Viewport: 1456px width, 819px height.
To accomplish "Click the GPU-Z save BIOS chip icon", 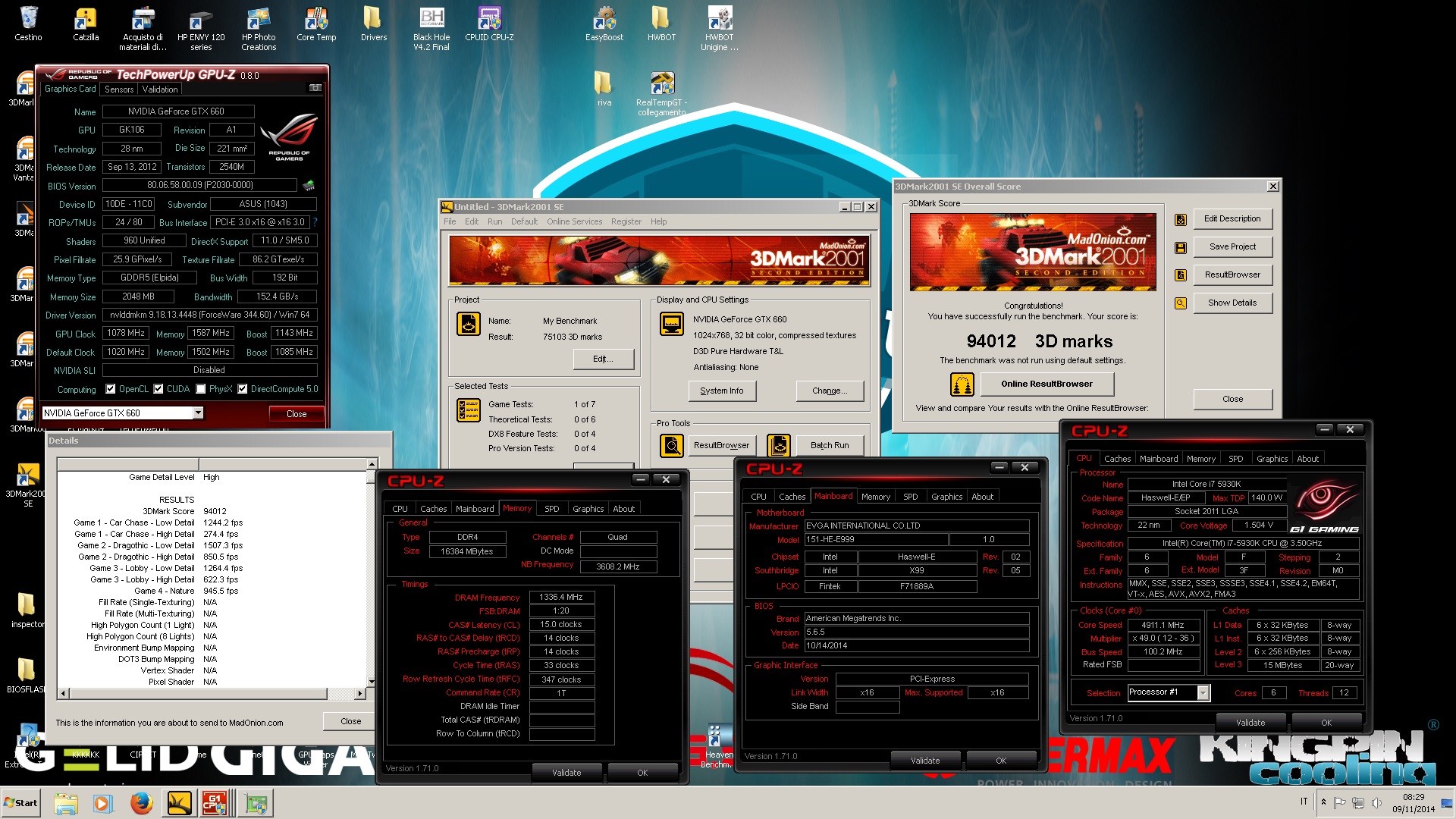I will 308,185.
